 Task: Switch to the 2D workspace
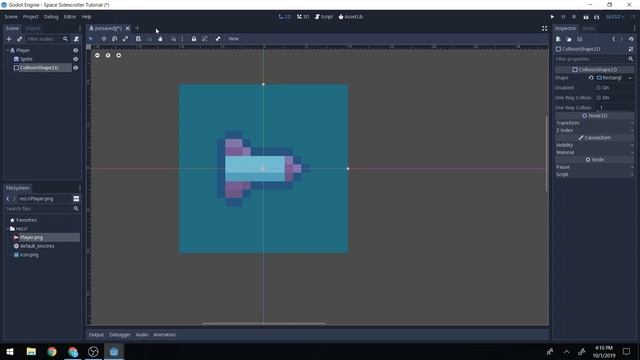285,17
